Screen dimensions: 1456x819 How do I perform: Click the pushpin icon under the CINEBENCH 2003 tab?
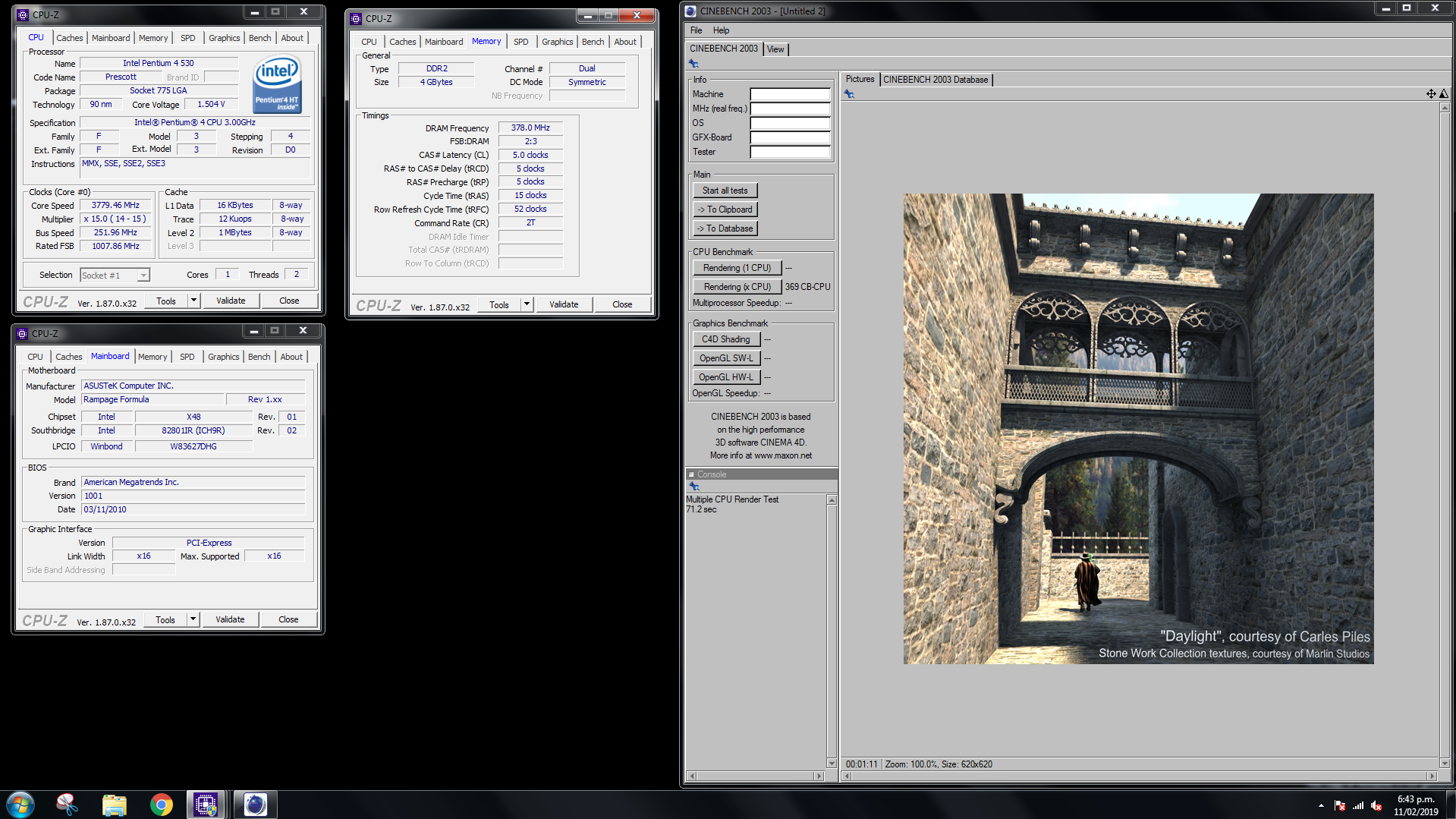pos(693,64)
